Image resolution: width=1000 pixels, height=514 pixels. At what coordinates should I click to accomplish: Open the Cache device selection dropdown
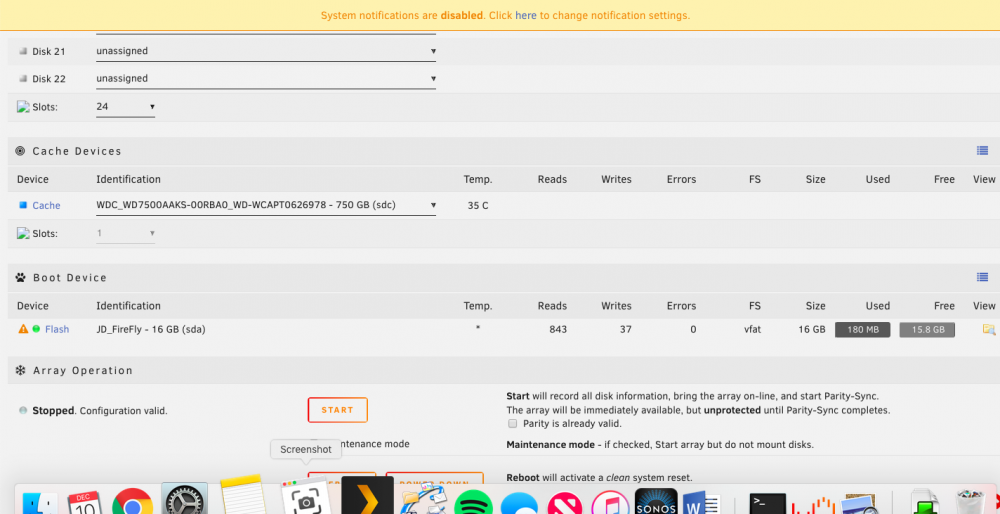(x=266, y=205)
